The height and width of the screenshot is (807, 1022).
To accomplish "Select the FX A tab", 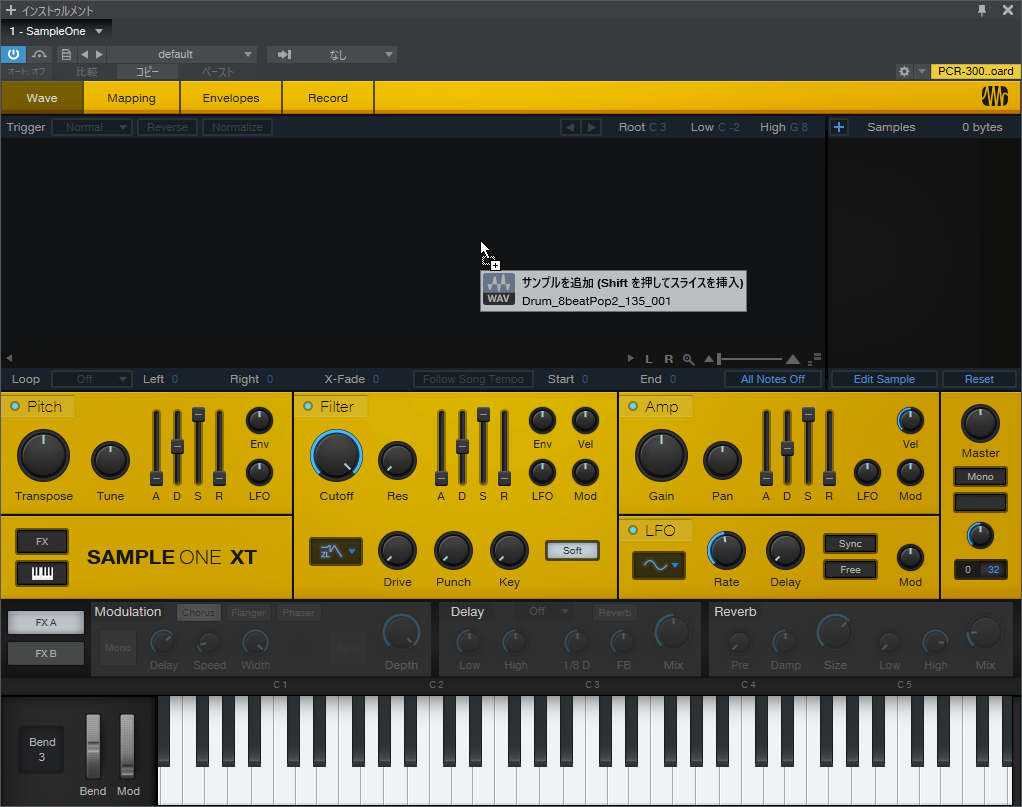I will (x=46, y=622).
